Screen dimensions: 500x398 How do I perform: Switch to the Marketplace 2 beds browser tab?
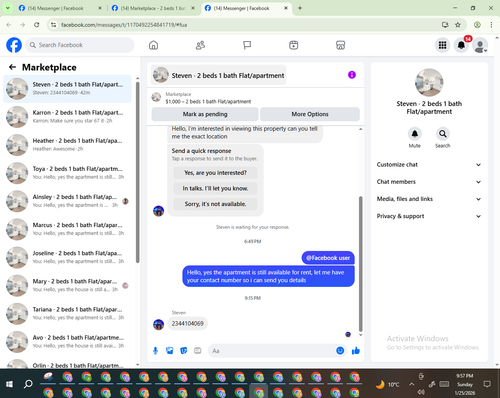[153, 8]
